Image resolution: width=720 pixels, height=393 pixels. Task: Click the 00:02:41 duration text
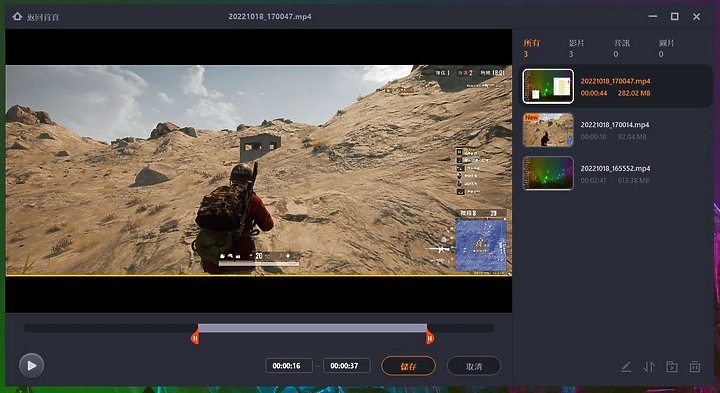593,180
